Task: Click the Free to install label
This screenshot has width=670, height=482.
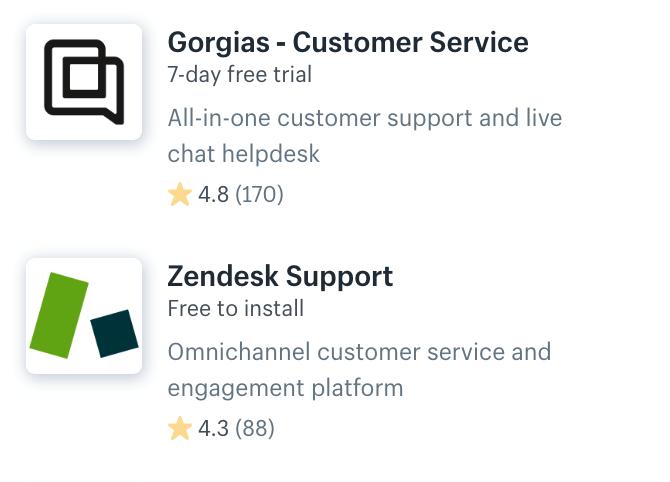Action: [x=236, y=309]
